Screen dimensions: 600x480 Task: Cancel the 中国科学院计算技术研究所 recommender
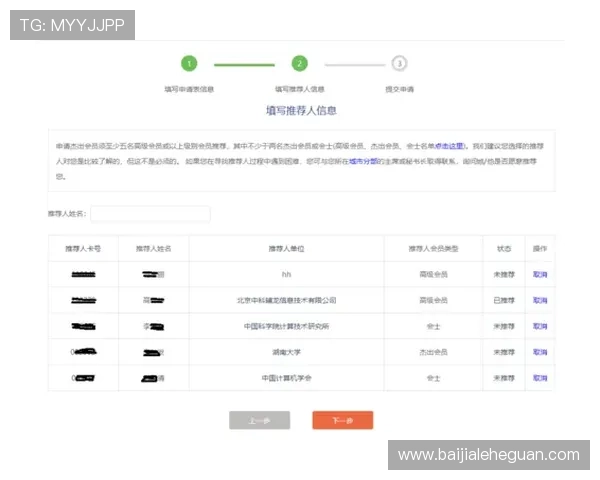point(540,326)
